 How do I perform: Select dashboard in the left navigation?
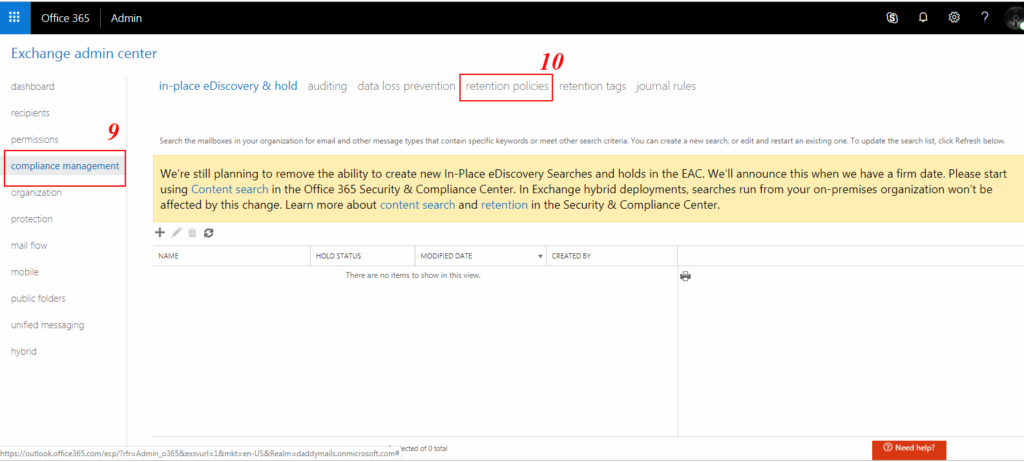click(x=33, y=86)
